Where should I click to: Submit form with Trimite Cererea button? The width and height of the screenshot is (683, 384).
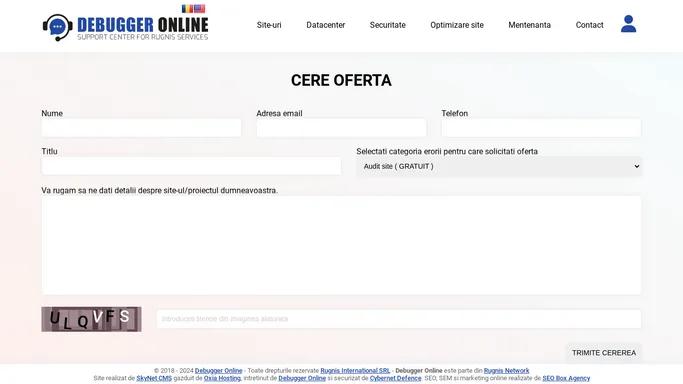604,353
